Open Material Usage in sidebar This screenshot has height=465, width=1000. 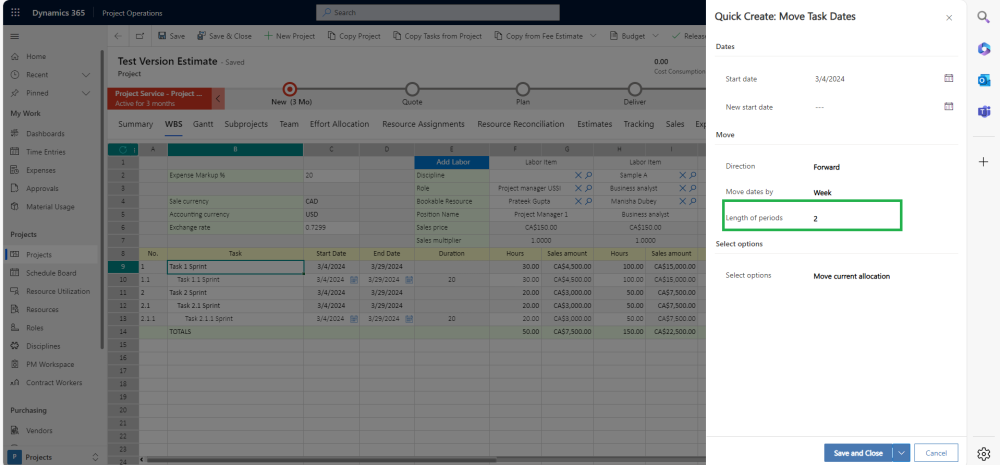point(50,207)
